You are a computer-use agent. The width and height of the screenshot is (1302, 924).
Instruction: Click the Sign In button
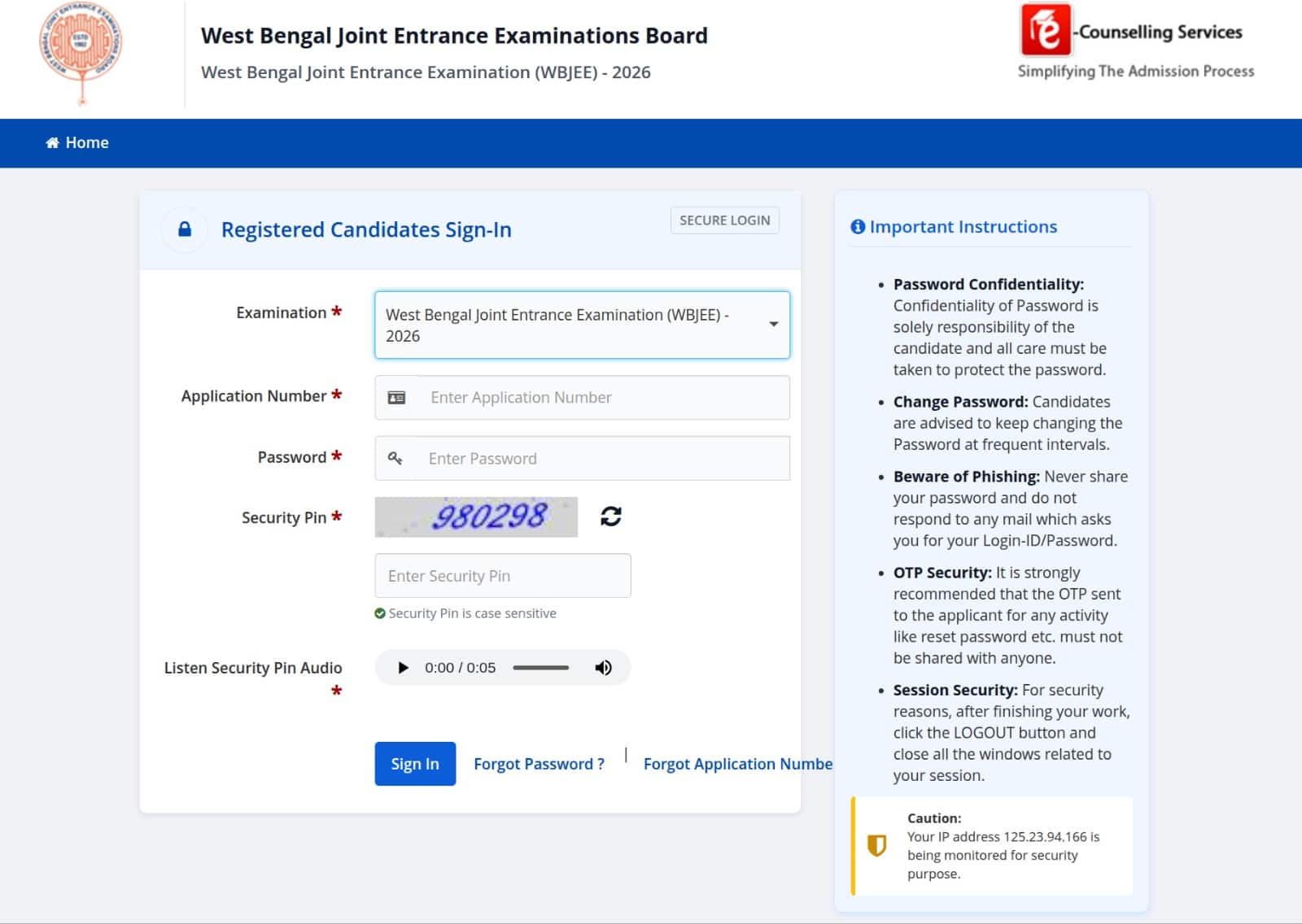point(415,764)
